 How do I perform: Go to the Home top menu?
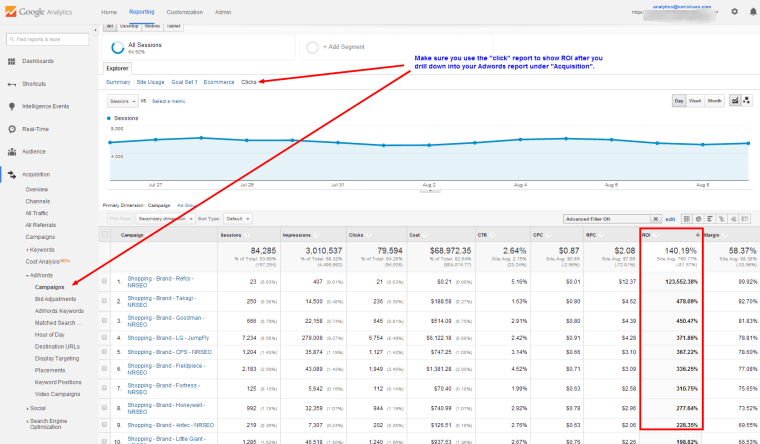coord(109,12)
